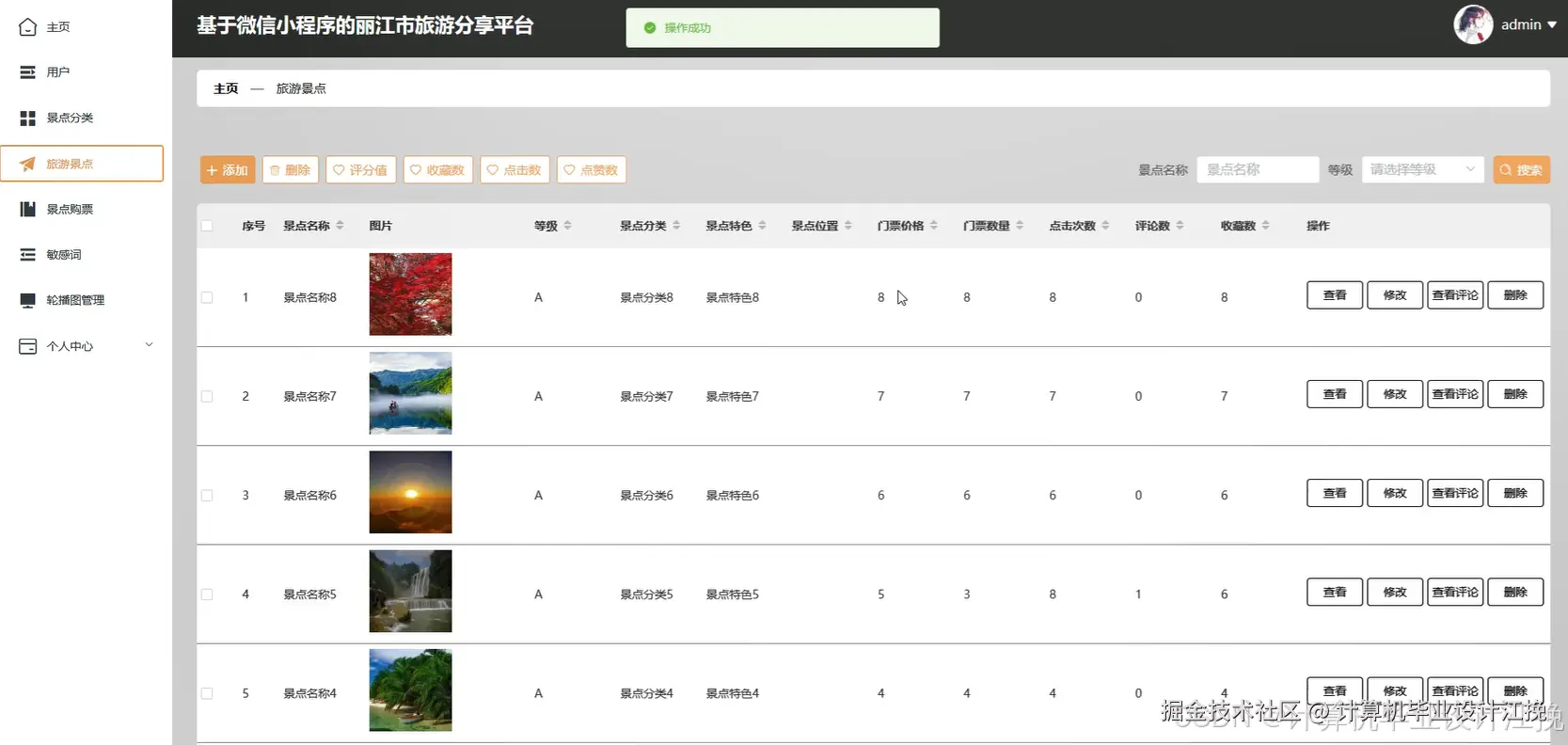Click 查看评论 for 景点名称5
The image size is (1568, 745).
point(1455,593)
